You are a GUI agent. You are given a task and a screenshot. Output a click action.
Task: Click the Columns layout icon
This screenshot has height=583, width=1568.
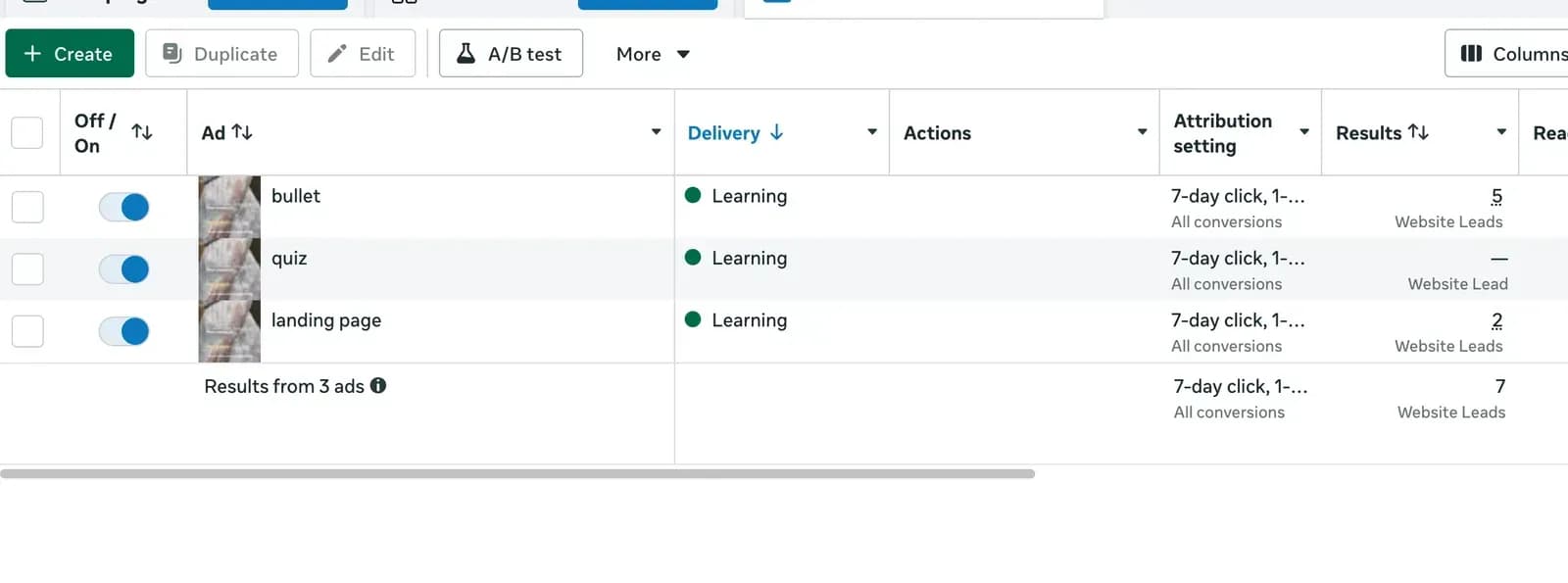1471,54
